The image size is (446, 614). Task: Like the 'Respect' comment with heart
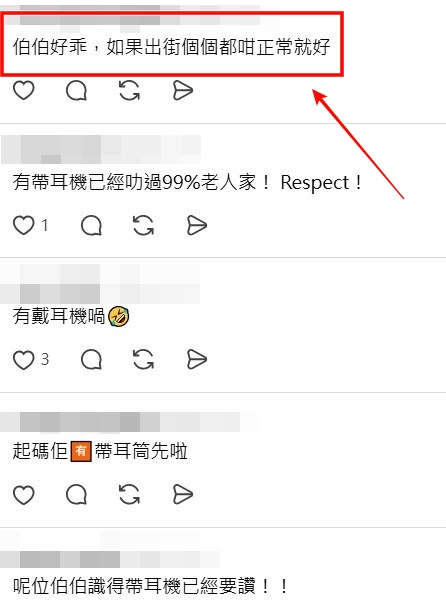coord(24,225)
